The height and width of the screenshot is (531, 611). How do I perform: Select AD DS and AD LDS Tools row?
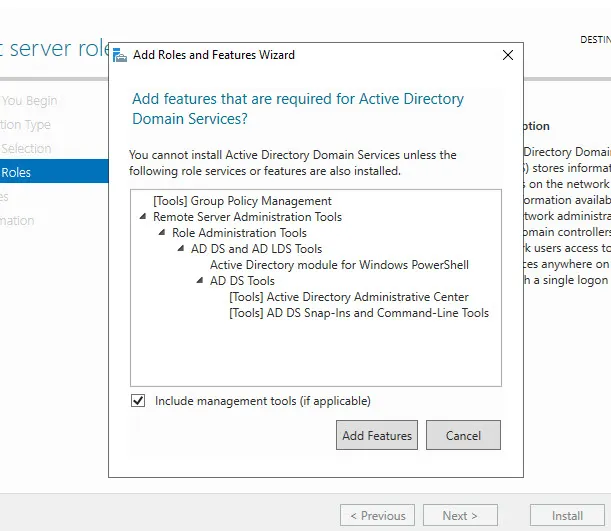256,249
